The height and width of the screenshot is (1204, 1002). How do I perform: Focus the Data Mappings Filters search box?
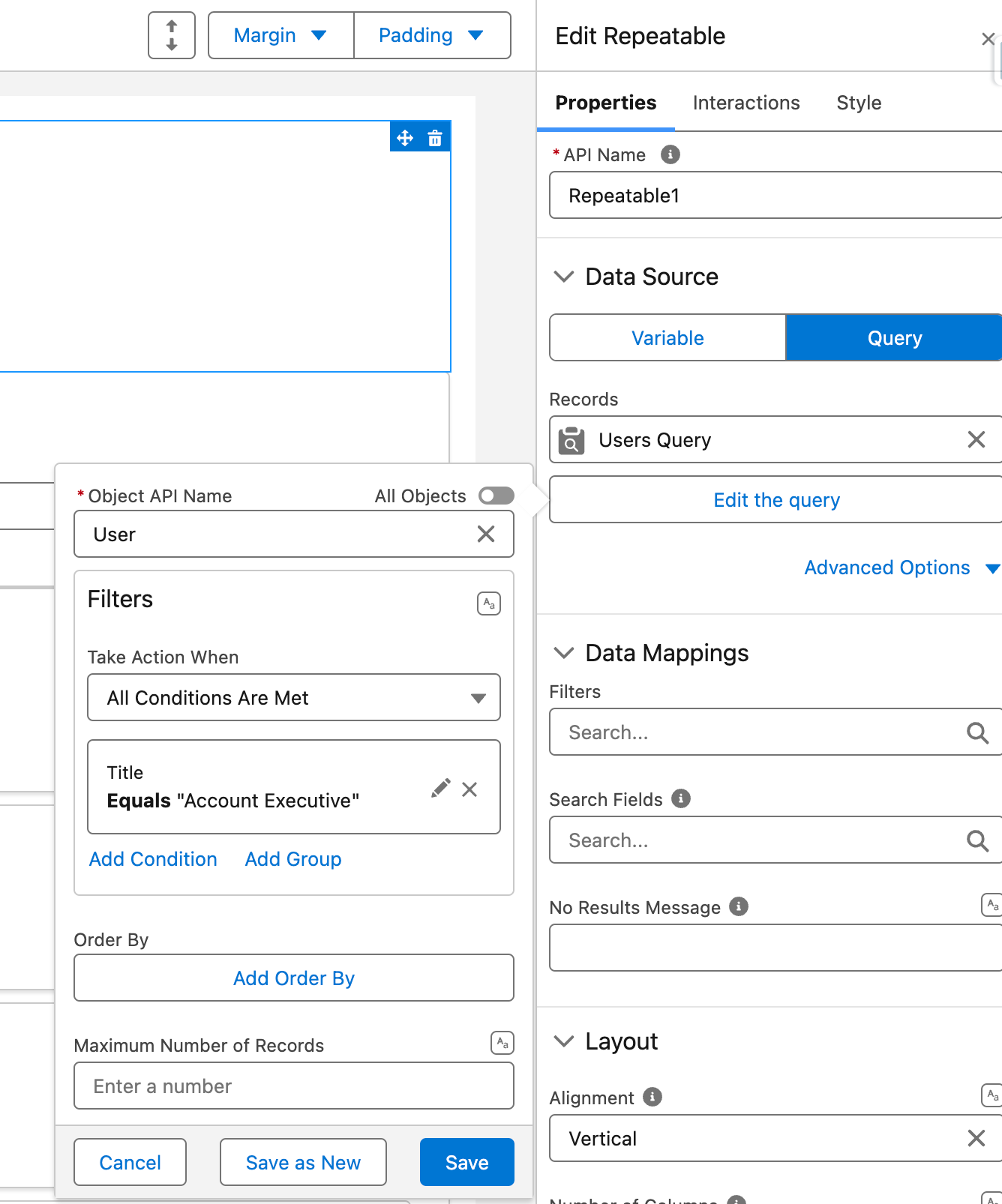[x=775, y=732]
